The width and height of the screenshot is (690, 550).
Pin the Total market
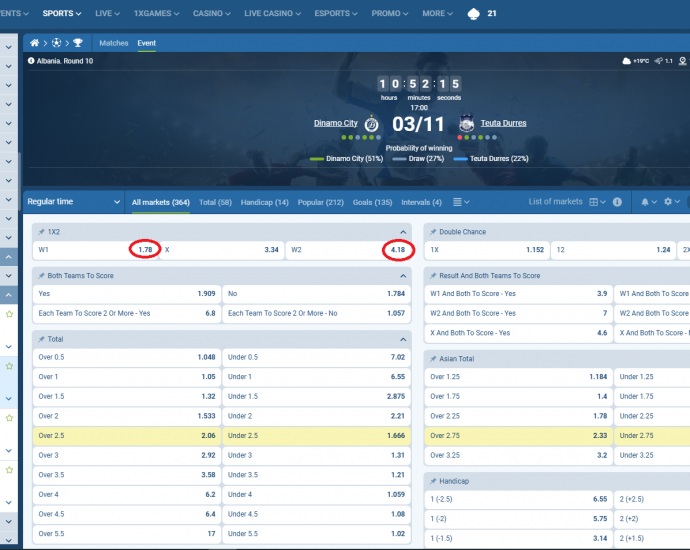pos(41,339)
